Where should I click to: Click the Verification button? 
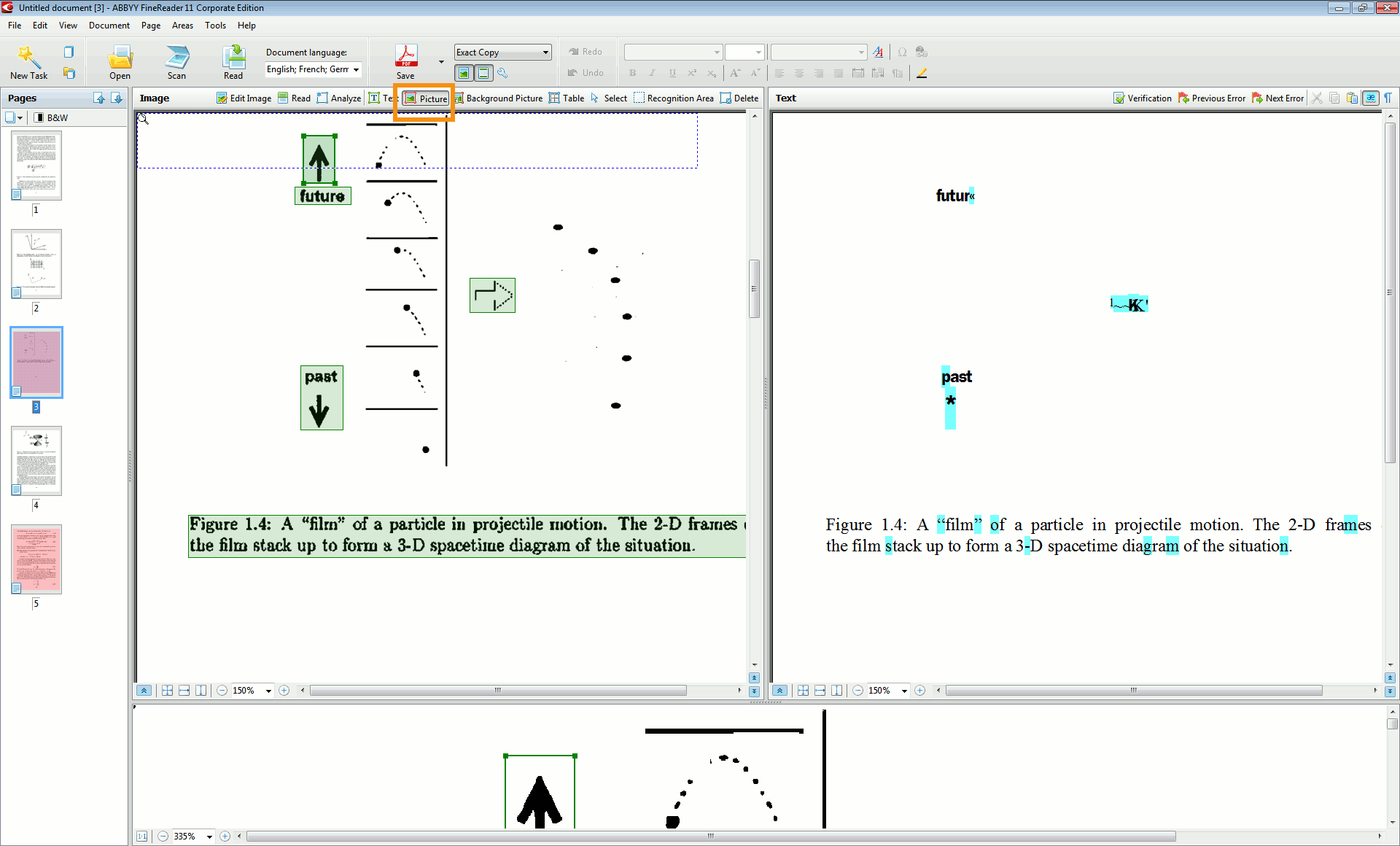point(1142,98)
